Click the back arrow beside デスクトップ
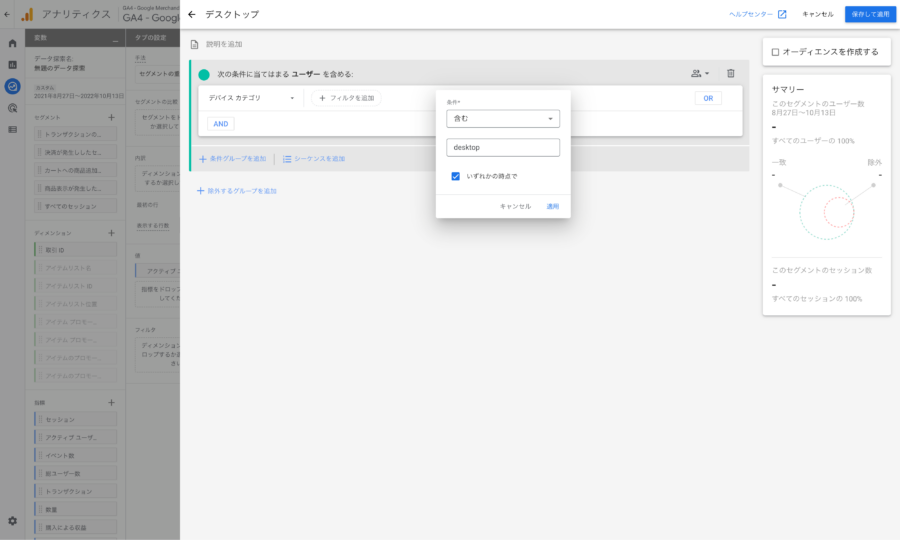Screen dimensions: 900x540 [x=191, y=14]
